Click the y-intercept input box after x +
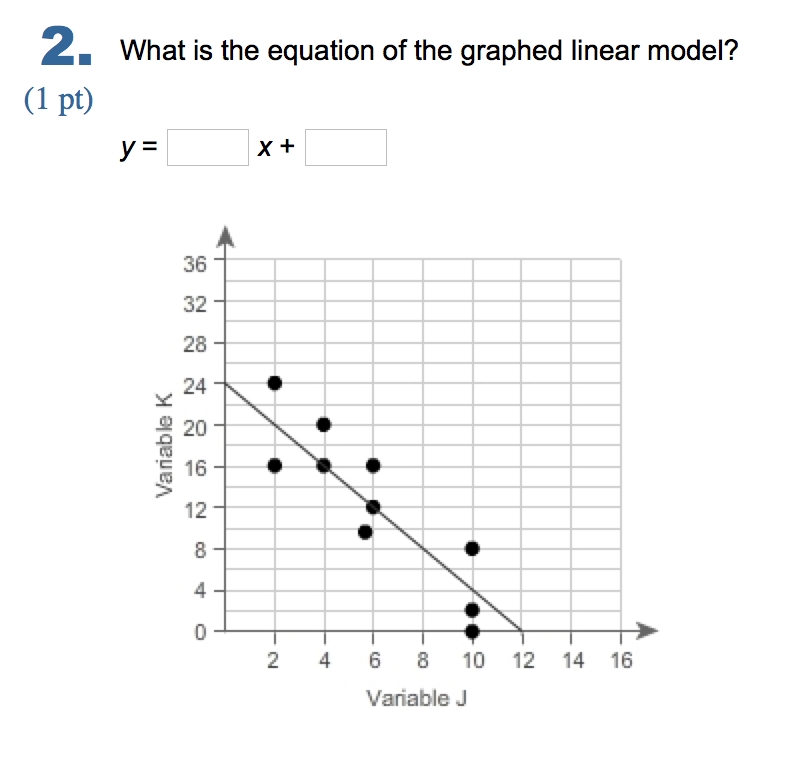792x762 pixels. pyautogui.click(x=346, y=147)
